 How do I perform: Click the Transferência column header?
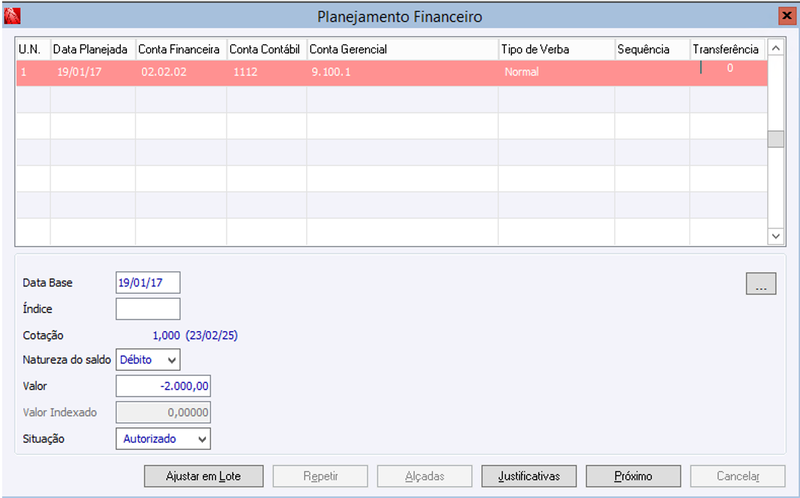pyautogui.click(x=728, y=49)
